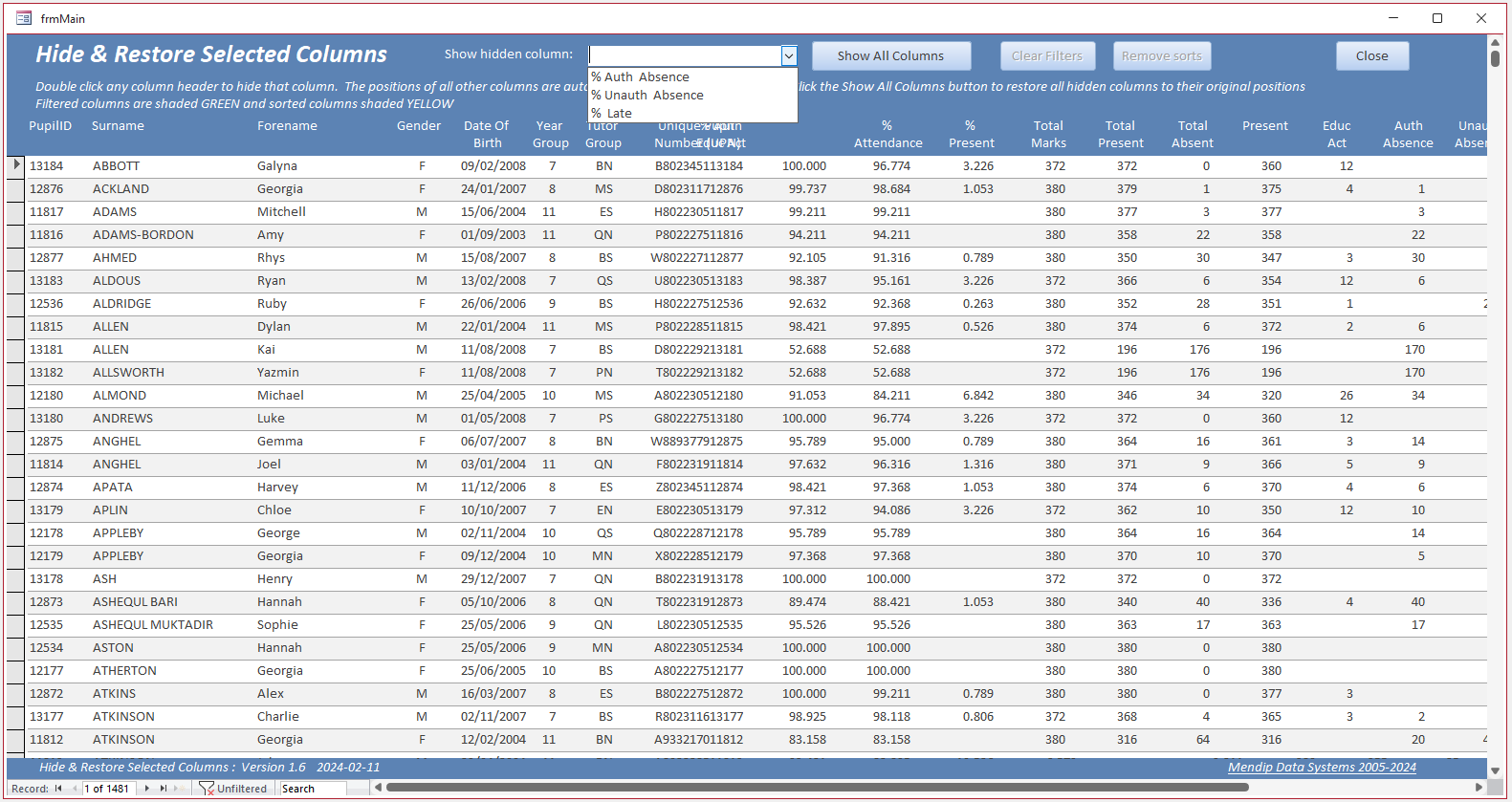Click the PupilID column header
1512x802 pixels.
point(51,126)
